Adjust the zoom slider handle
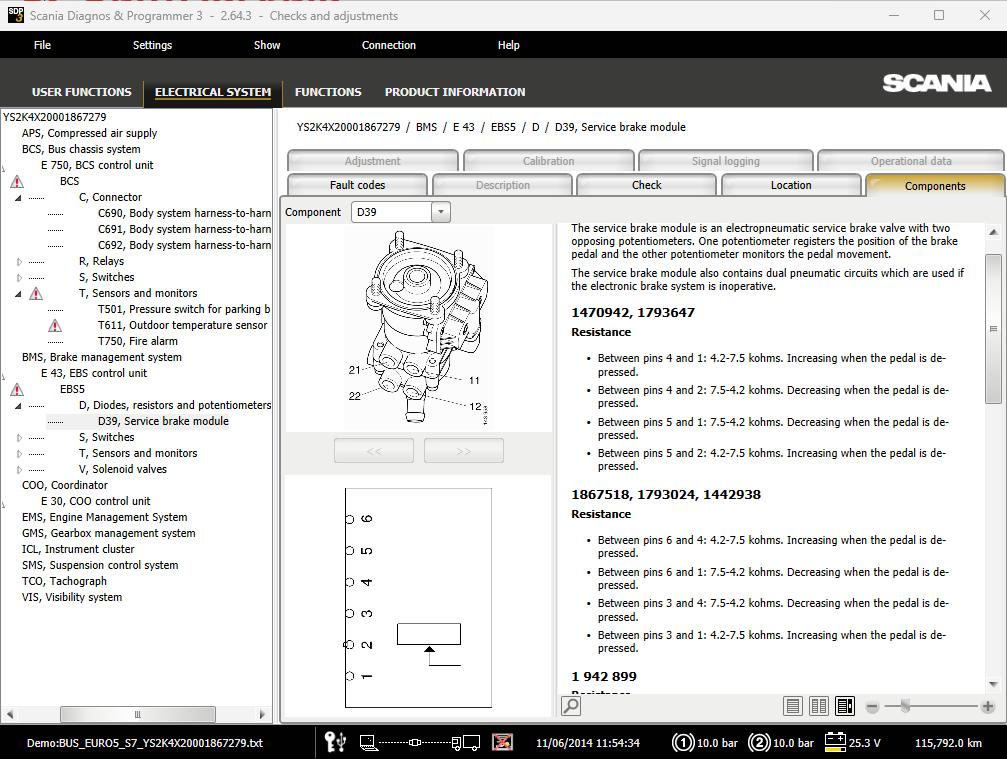Viewport: 1007px width, 759px height. tap(905, 706)
